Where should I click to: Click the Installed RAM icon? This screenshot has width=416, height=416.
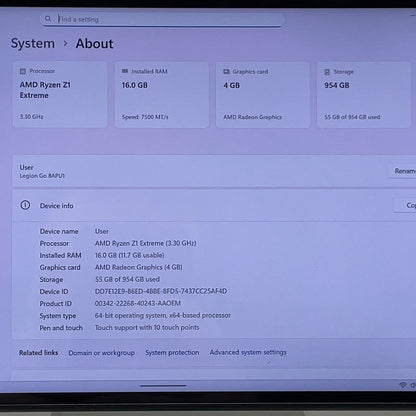(125, 71)
